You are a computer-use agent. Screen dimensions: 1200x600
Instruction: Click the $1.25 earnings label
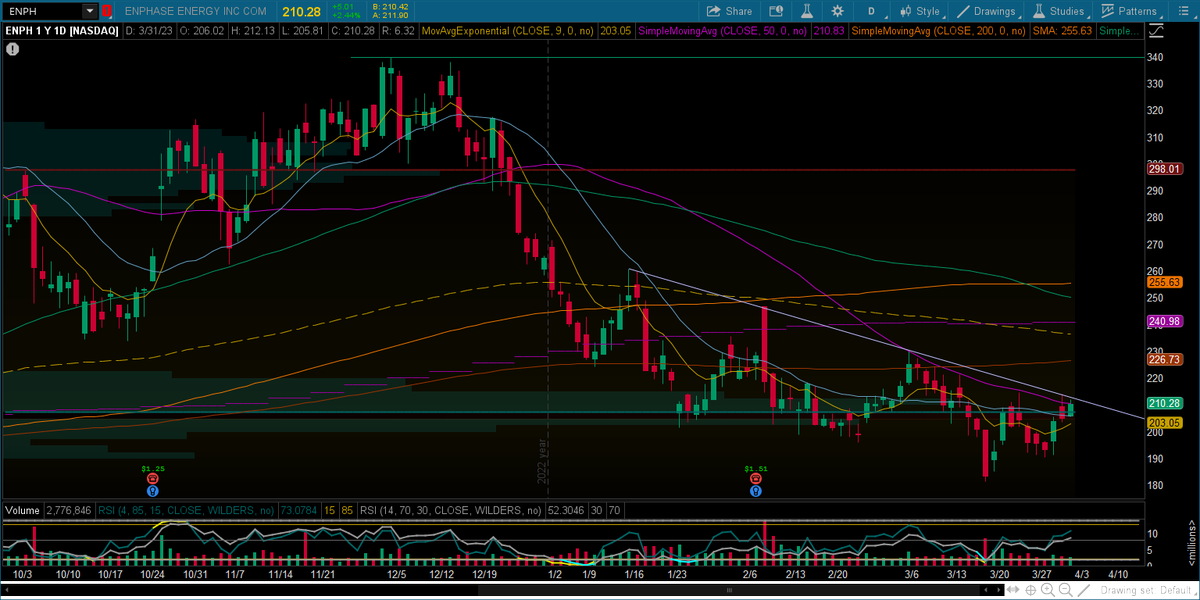152,468
